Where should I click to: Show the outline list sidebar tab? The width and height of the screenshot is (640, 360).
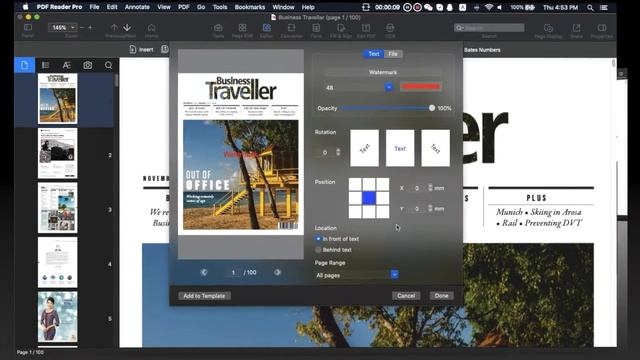[45, 65]
